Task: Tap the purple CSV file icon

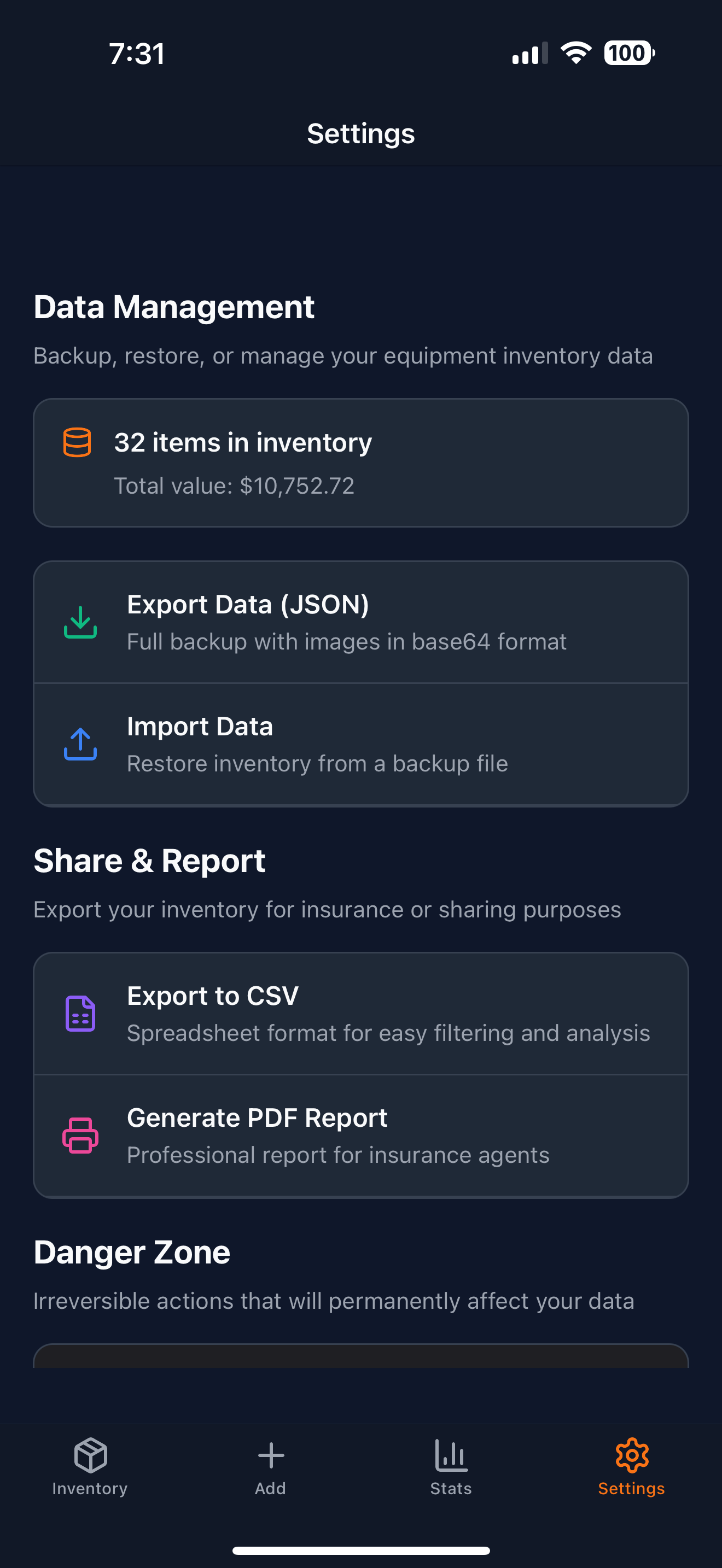Action: pos(80,1014)
